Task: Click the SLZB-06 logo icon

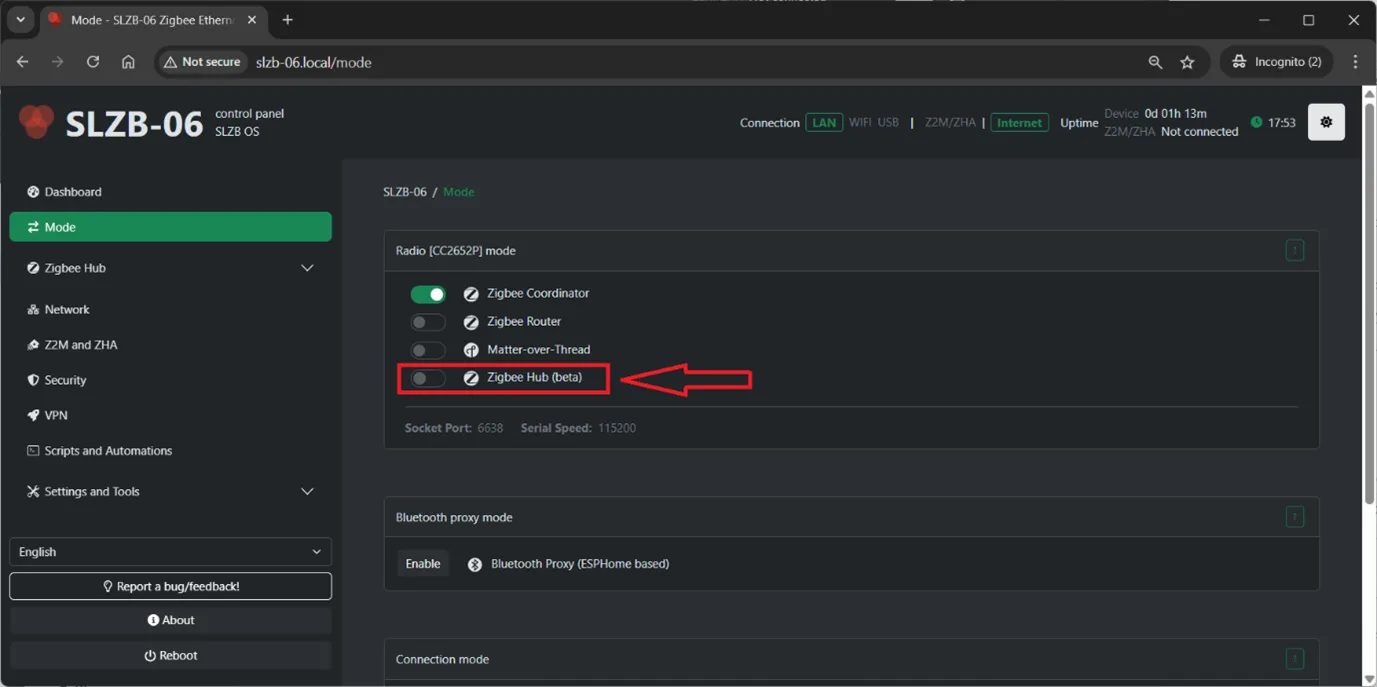Action: [x=37, y=122]
